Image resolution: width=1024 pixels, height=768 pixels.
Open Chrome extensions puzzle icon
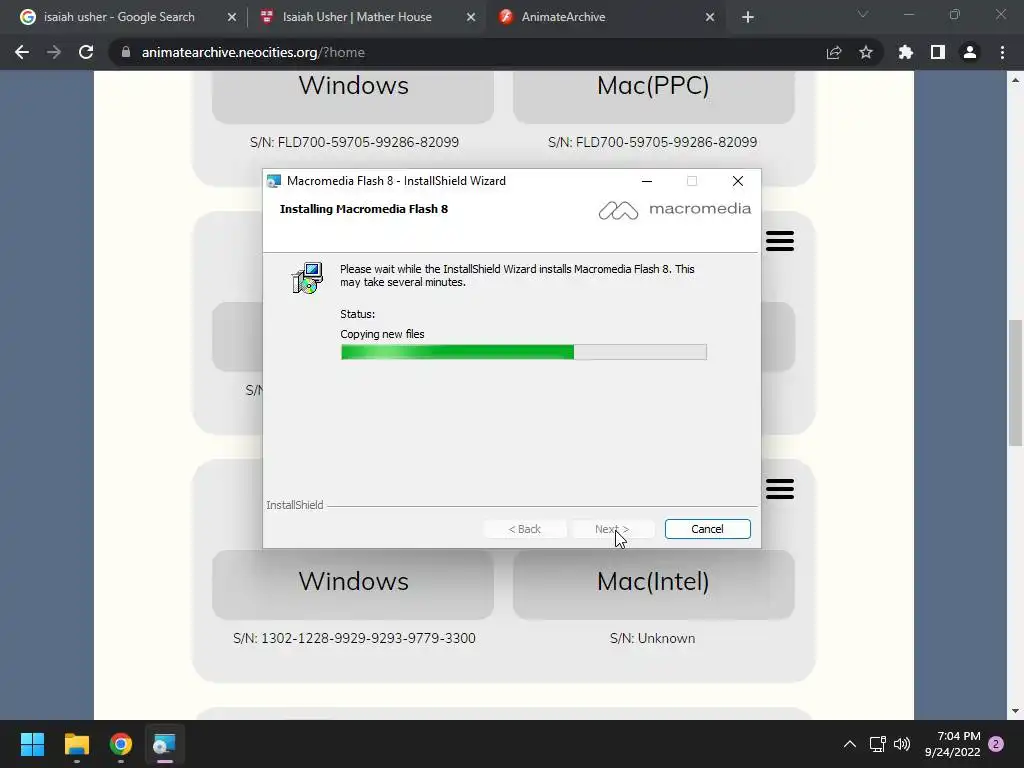coord(906,52)
